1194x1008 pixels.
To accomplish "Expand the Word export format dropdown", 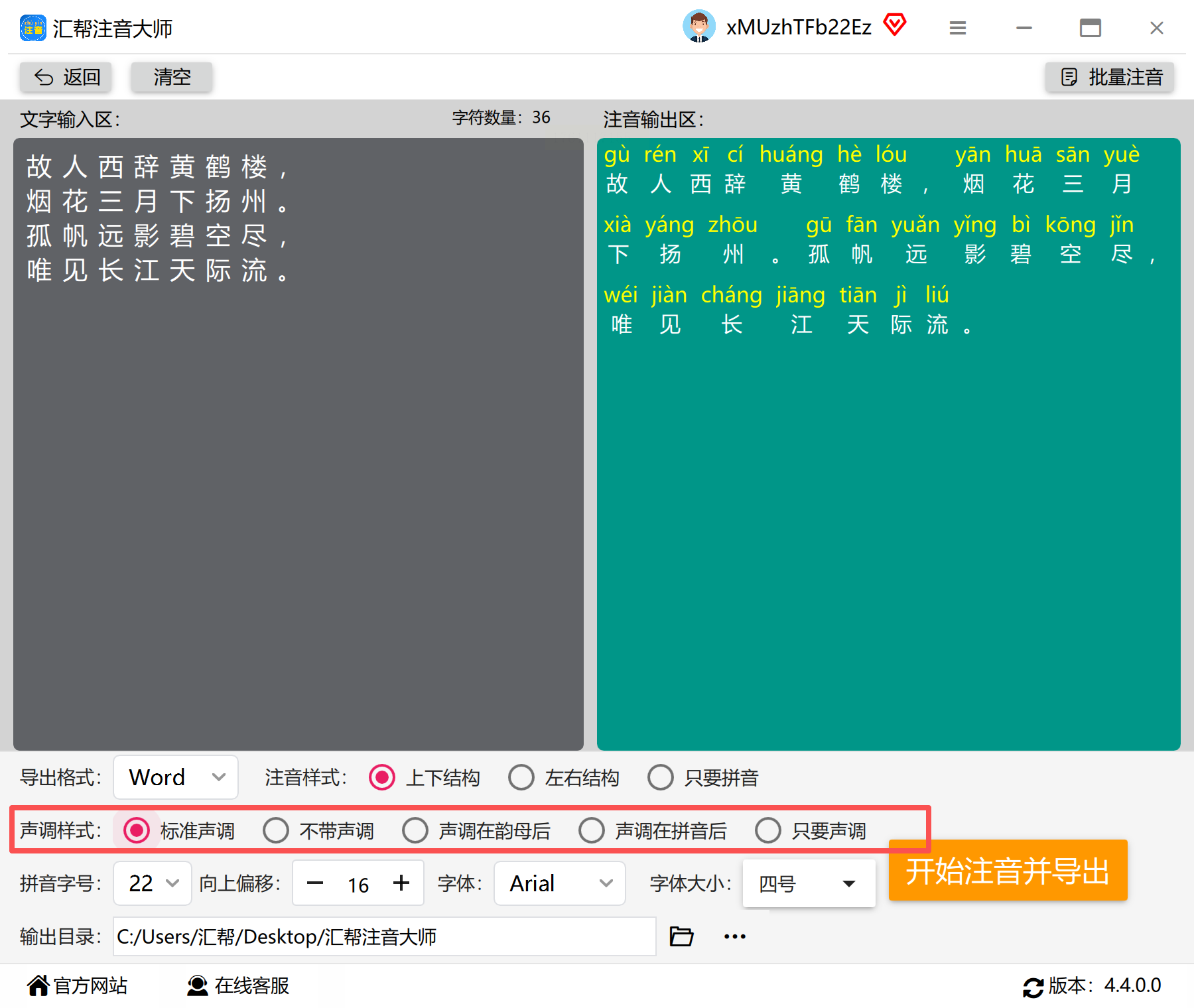I will pos(176,777).
